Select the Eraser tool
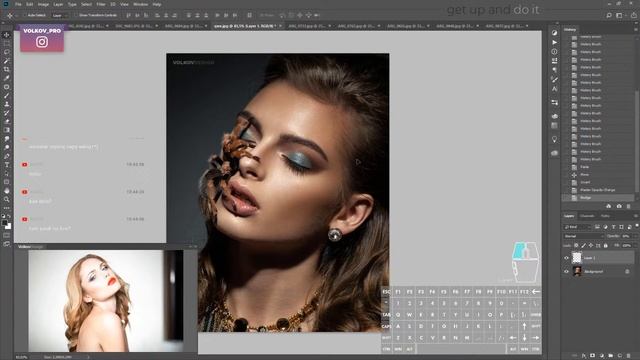The width and height of the screenshot is (640, 360). pos(7,121)
